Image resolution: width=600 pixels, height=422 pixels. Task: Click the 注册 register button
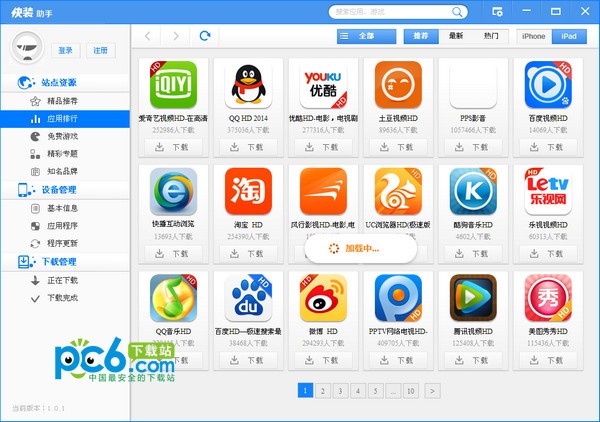pyautogui.click(x=101, y=51)
